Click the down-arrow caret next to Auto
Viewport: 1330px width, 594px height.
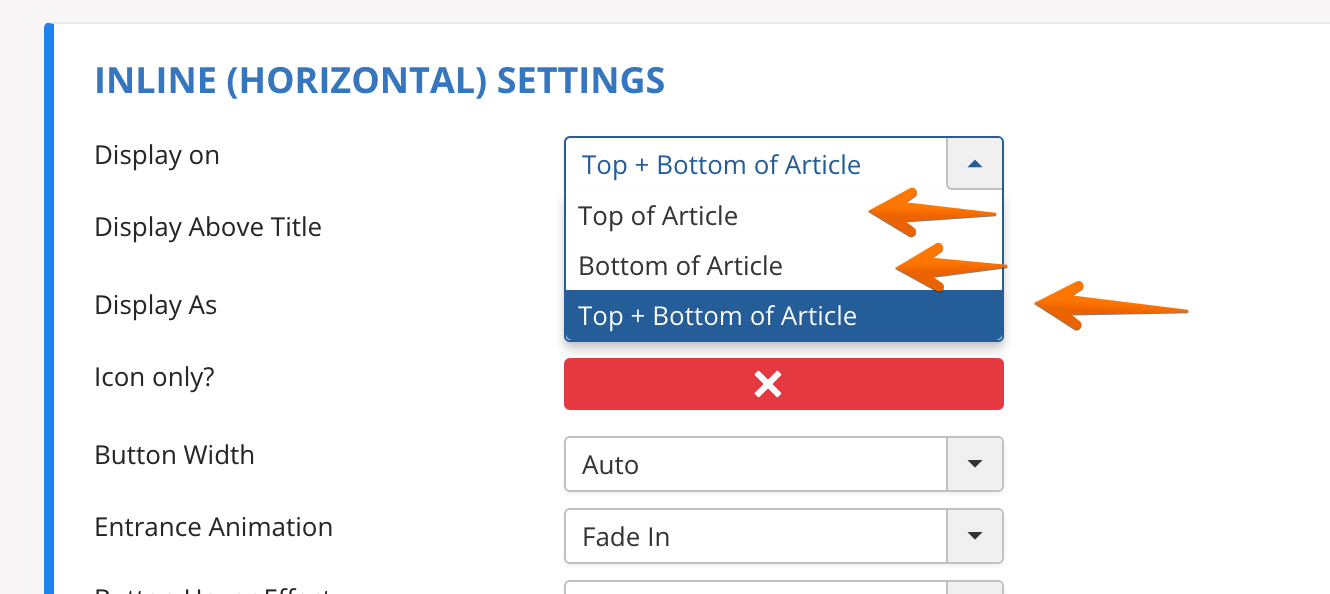(975, 464)
